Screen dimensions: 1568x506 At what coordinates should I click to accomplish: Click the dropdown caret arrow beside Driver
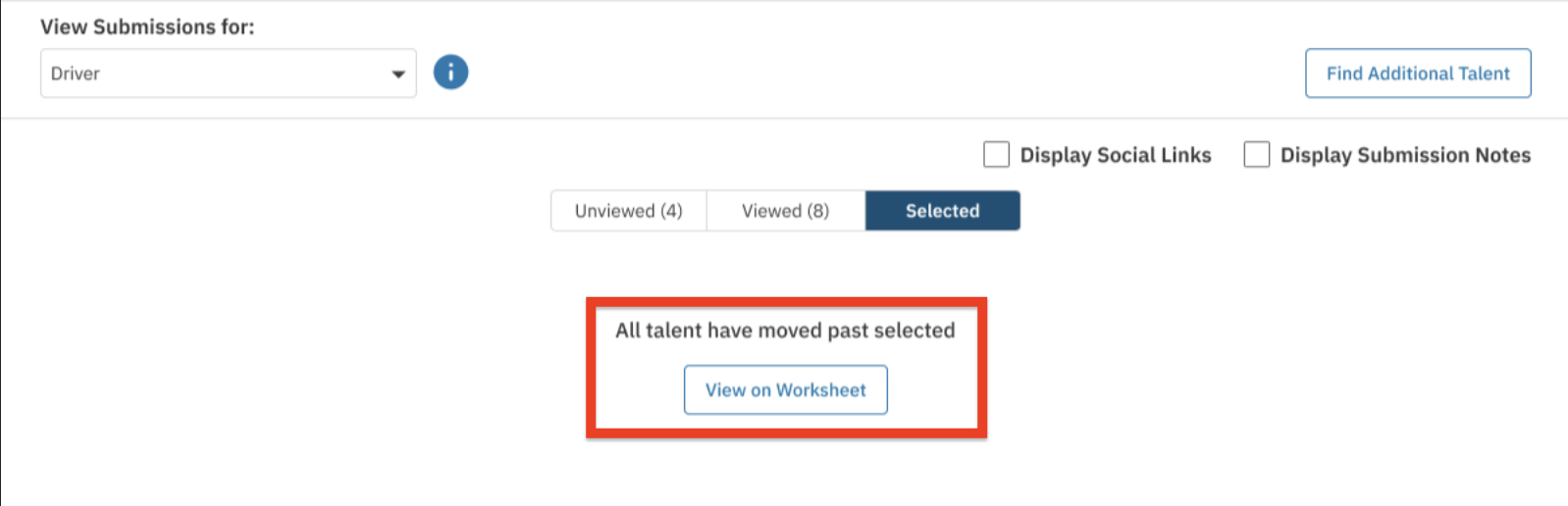click(x=398, y=75)
